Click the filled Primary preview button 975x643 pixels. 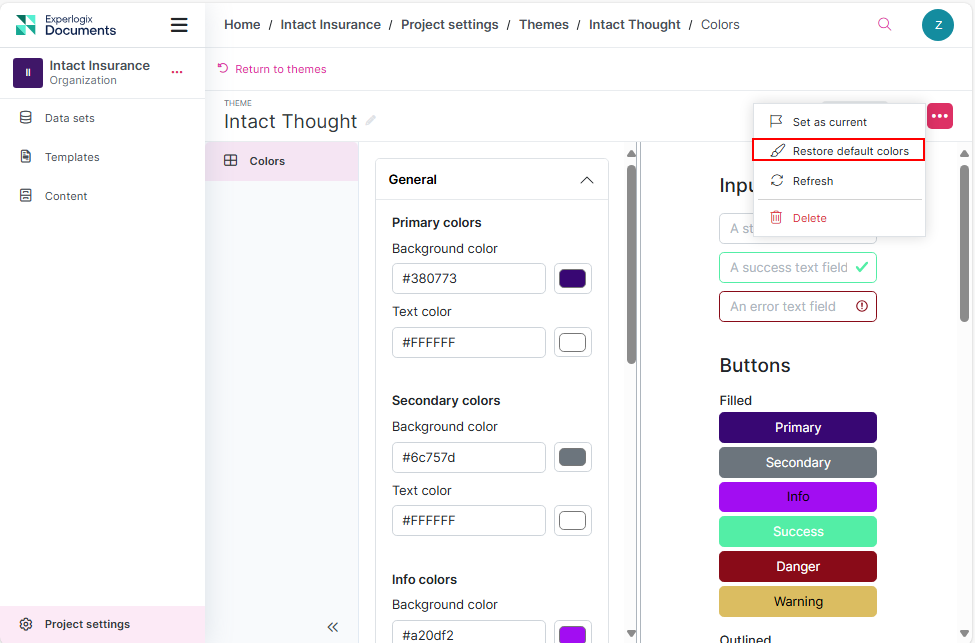[797, 428]
